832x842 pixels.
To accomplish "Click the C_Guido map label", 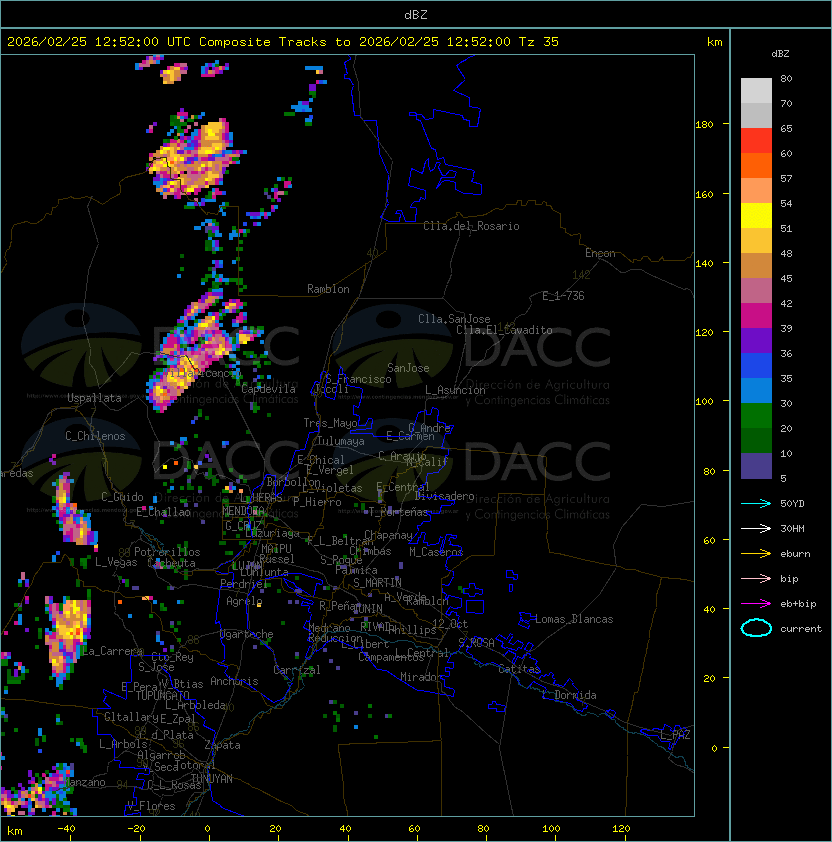I will (122, 497).
